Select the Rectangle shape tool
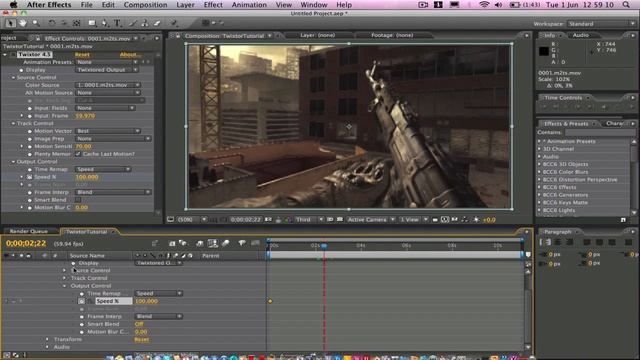This screenshot has width=640, height=360. pos(92,23)
